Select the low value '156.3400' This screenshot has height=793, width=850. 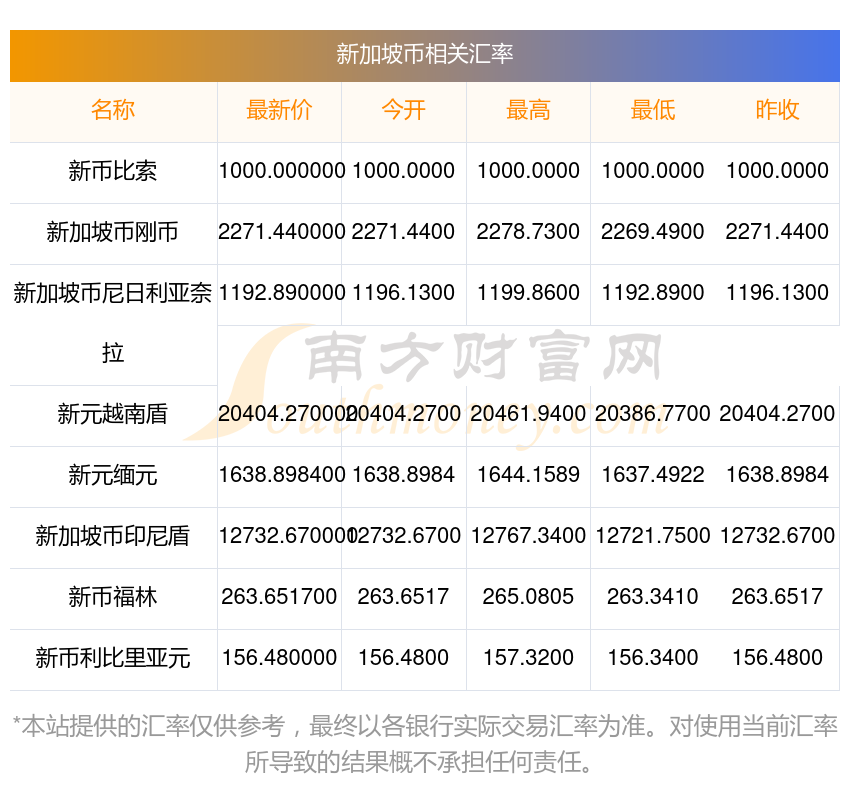653,657
